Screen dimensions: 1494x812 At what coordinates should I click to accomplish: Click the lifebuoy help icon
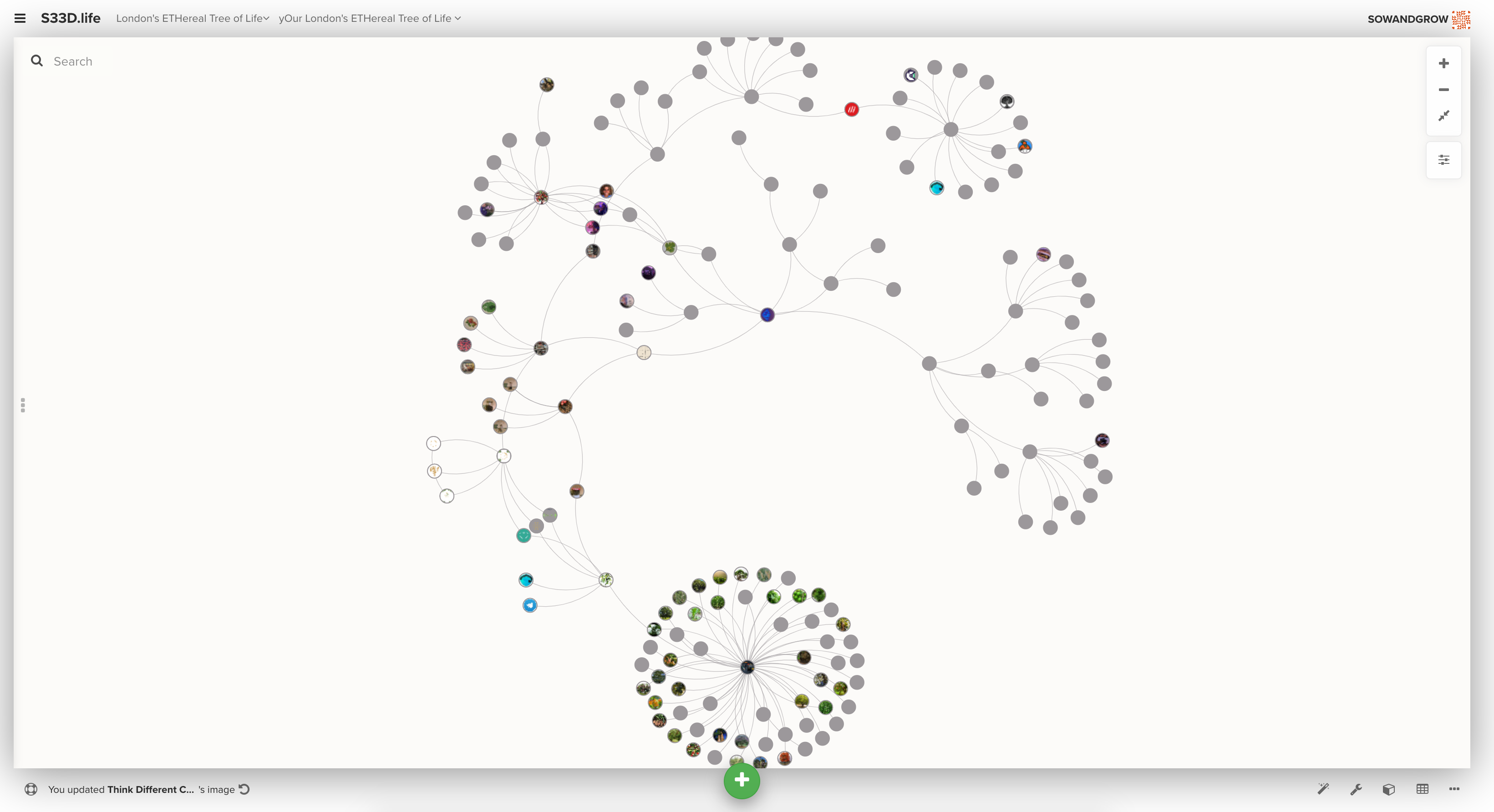(31, 789)
